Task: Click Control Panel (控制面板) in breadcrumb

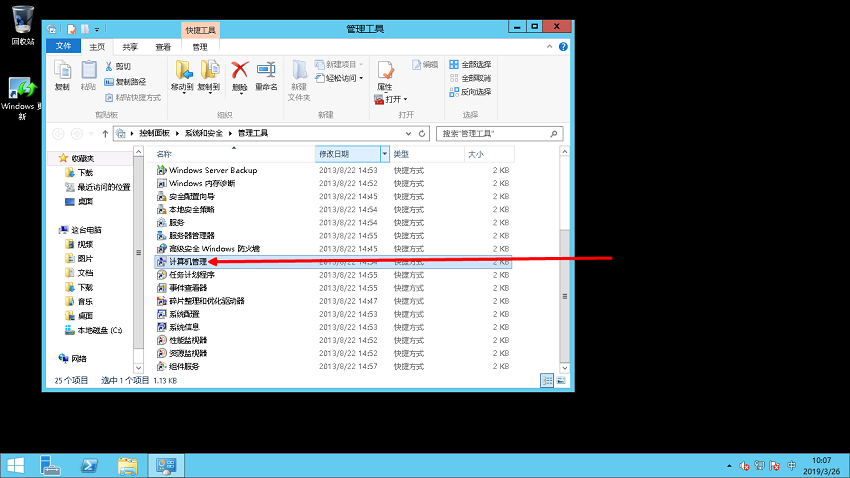Action: coord(154,133)
